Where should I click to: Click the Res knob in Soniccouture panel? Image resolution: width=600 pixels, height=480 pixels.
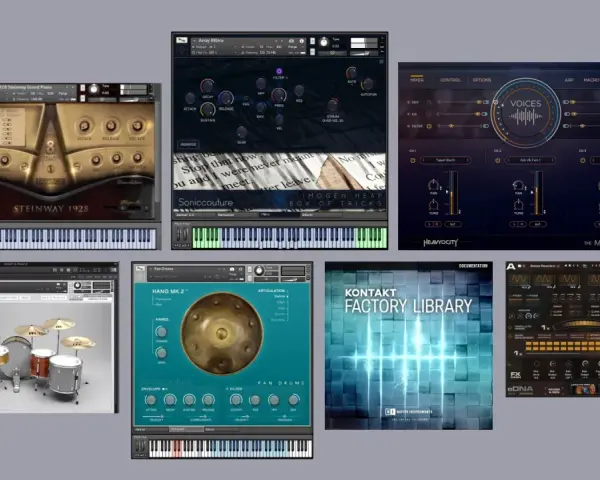click(x=299, y=91)
